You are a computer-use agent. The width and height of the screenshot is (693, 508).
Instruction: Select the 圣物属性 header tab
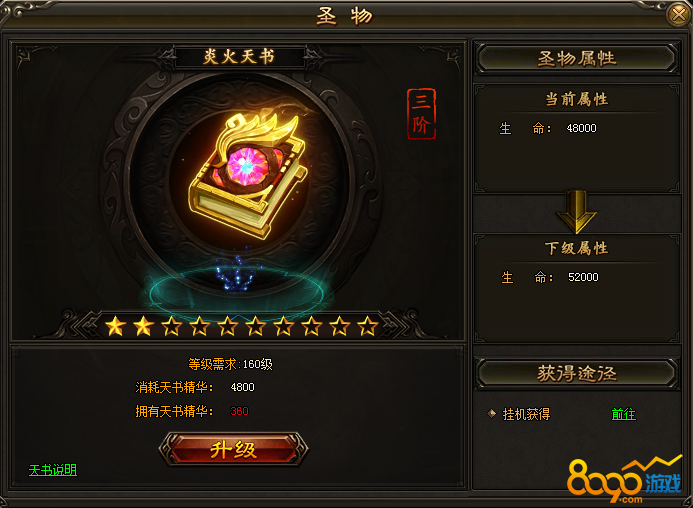point(577,58)
